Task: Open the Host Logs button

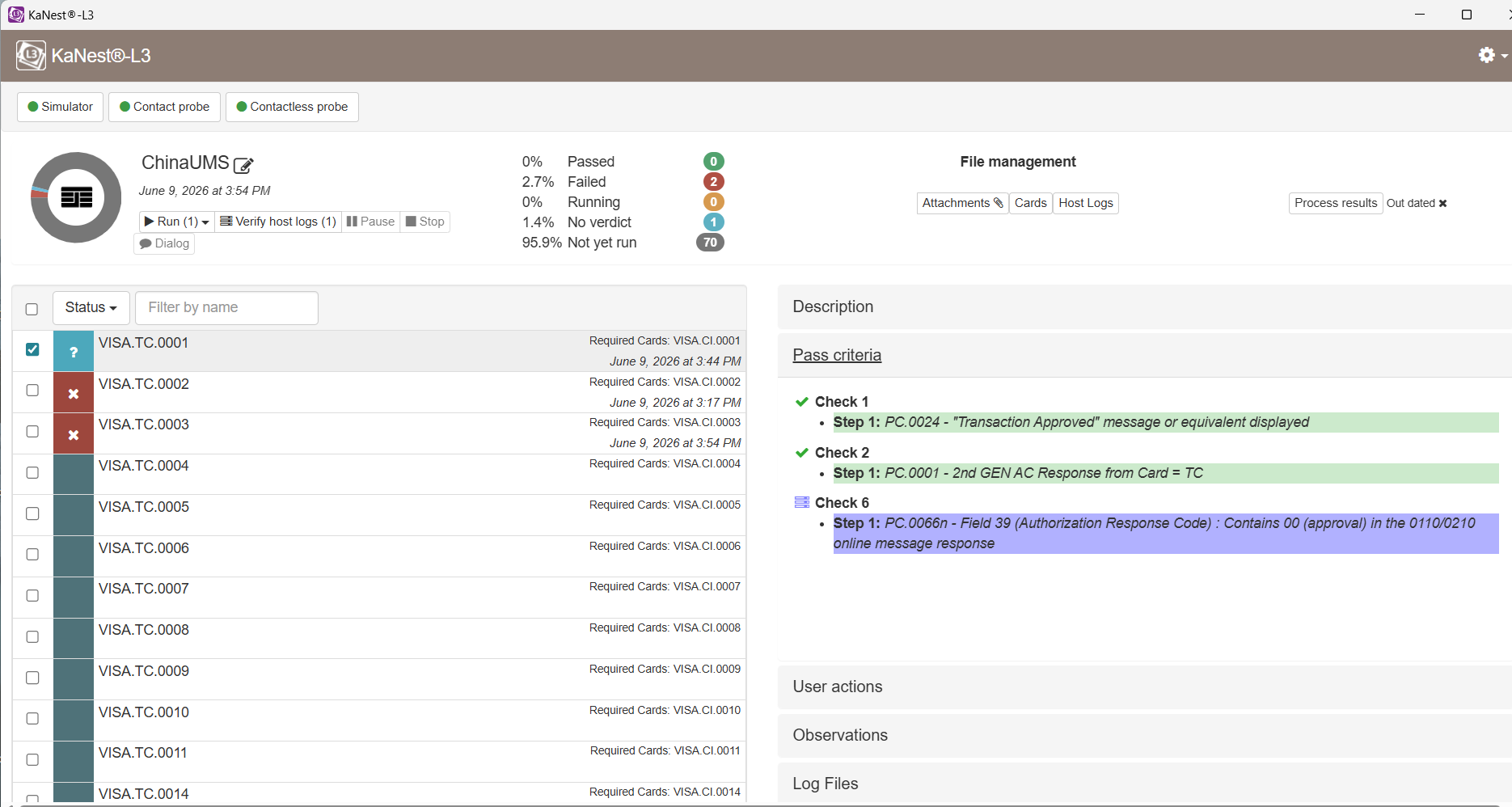Action: tap(1086, 203)
